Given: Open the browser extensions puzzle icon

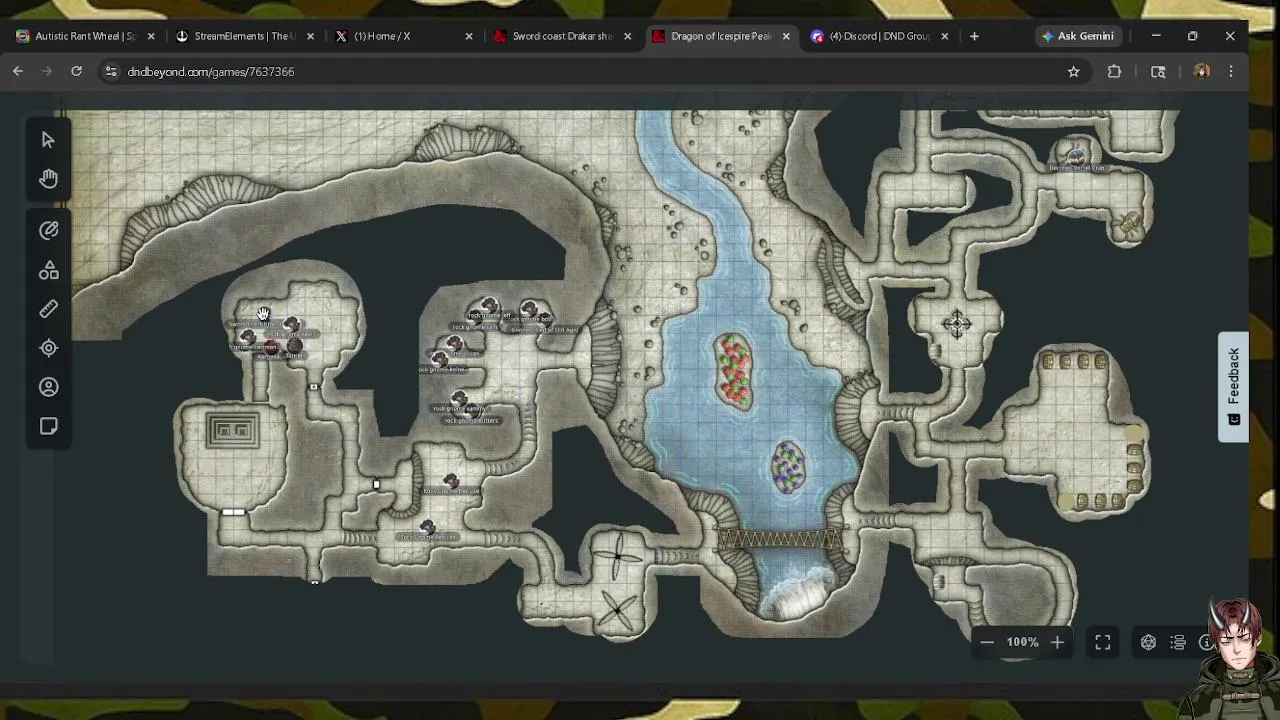Looking at the screenshot, I should [1114, 71].
